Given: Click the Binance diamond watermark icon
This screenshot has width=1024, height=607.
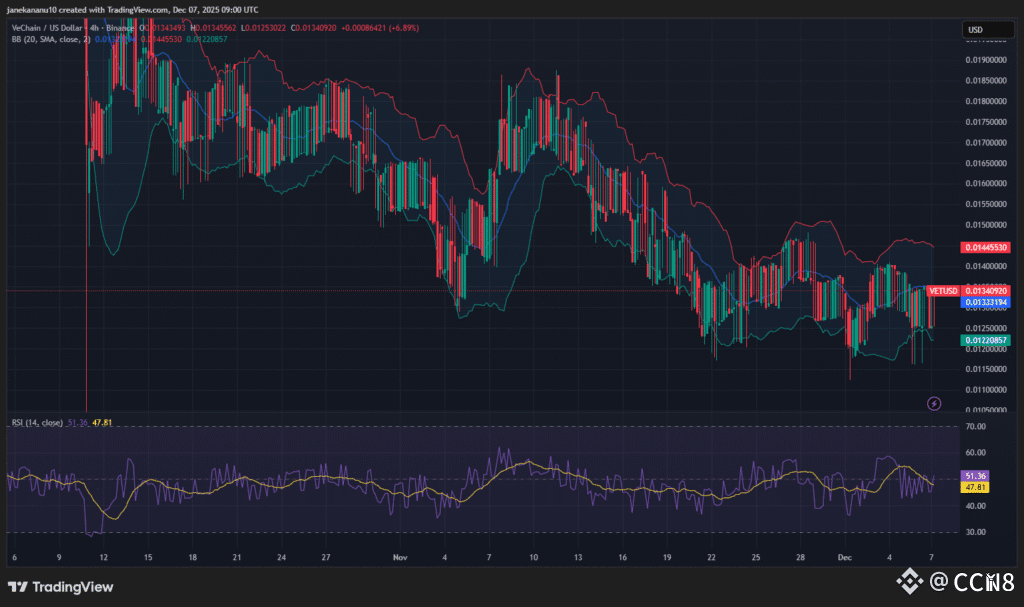Looking at the screenshot, I should [908, 580].
